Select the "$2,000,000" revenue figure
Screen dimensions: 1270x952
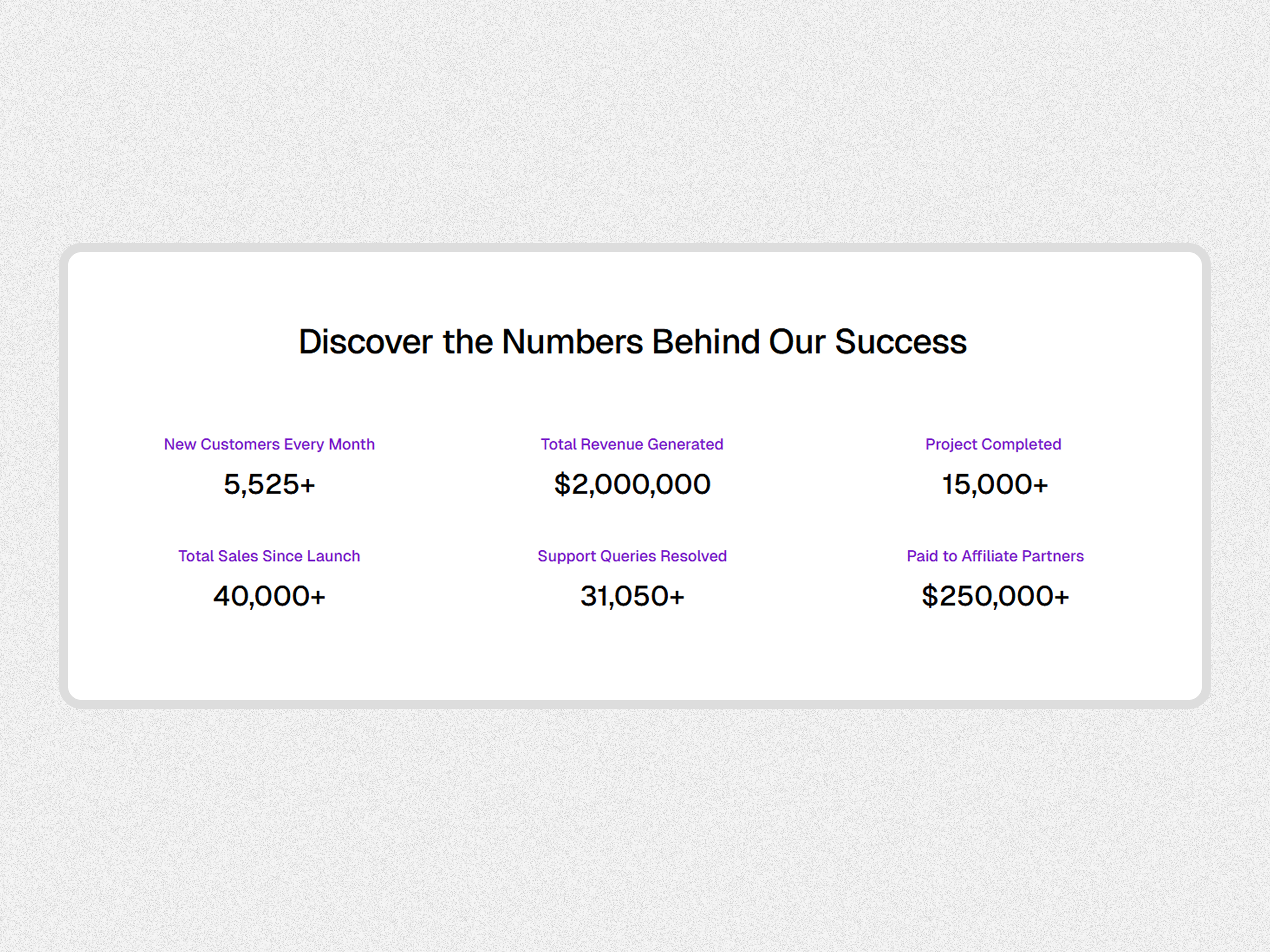click(632, 484)
